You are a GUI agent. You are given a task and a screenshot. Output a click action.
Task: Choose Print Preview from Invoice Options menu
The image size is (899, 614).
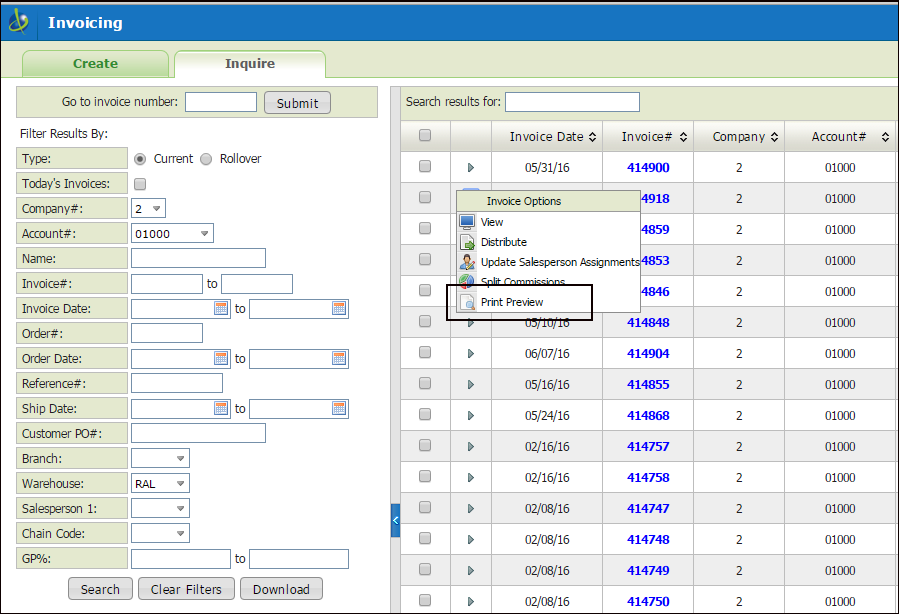(x=511, y=302)
